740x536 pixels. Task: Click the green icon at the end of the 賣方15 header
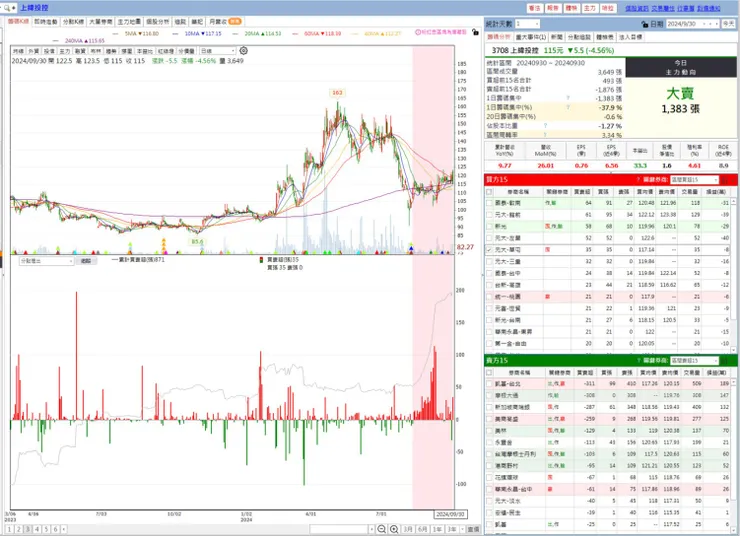(x=725, y=360)
